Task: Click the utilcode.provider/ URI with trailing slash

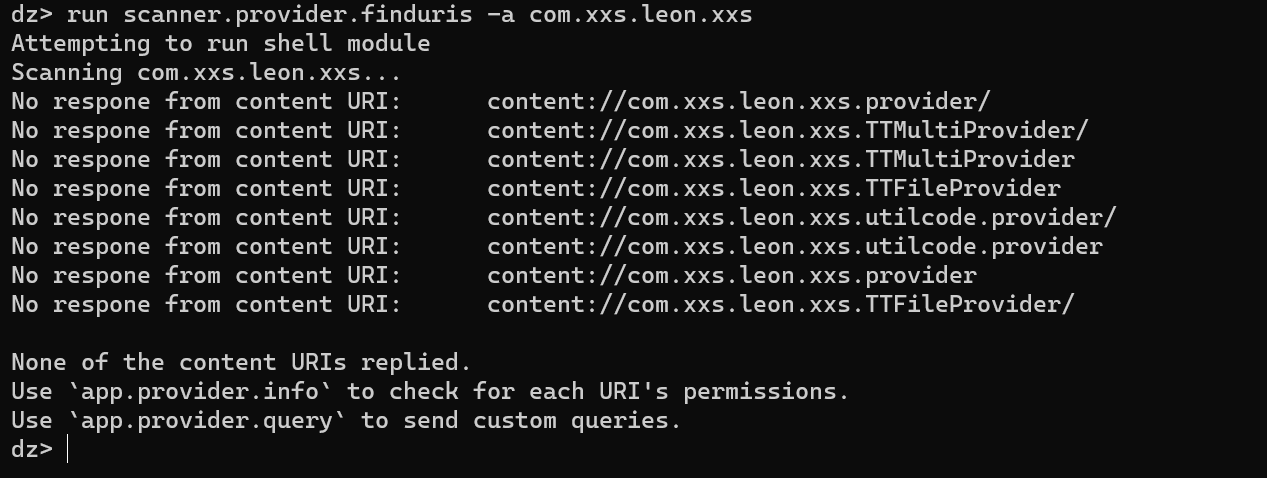Action: (x=802, y=217)
